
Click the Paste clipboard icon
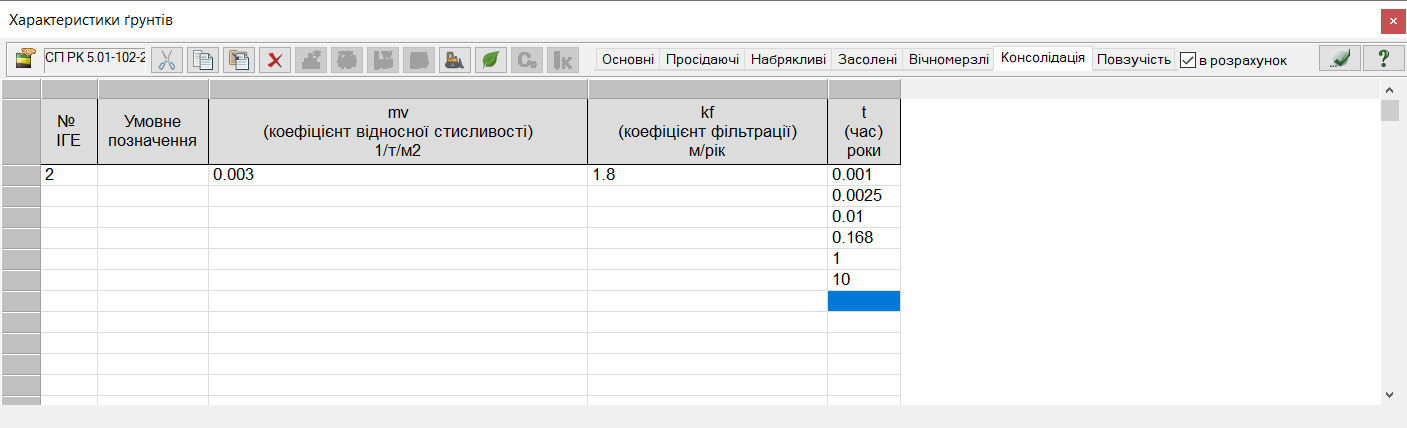pos(239,60)
